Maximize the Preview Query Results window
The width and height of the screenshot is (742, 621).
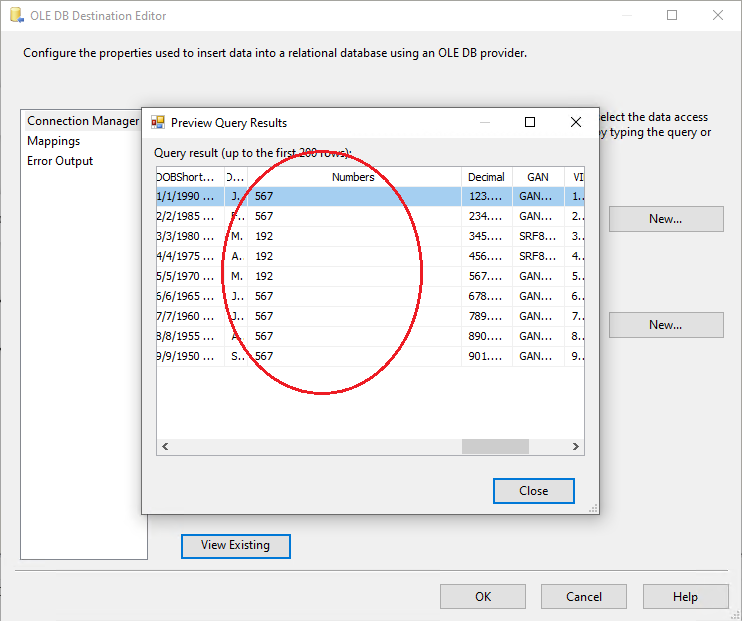pyautogui.click(x=530, y=122)
